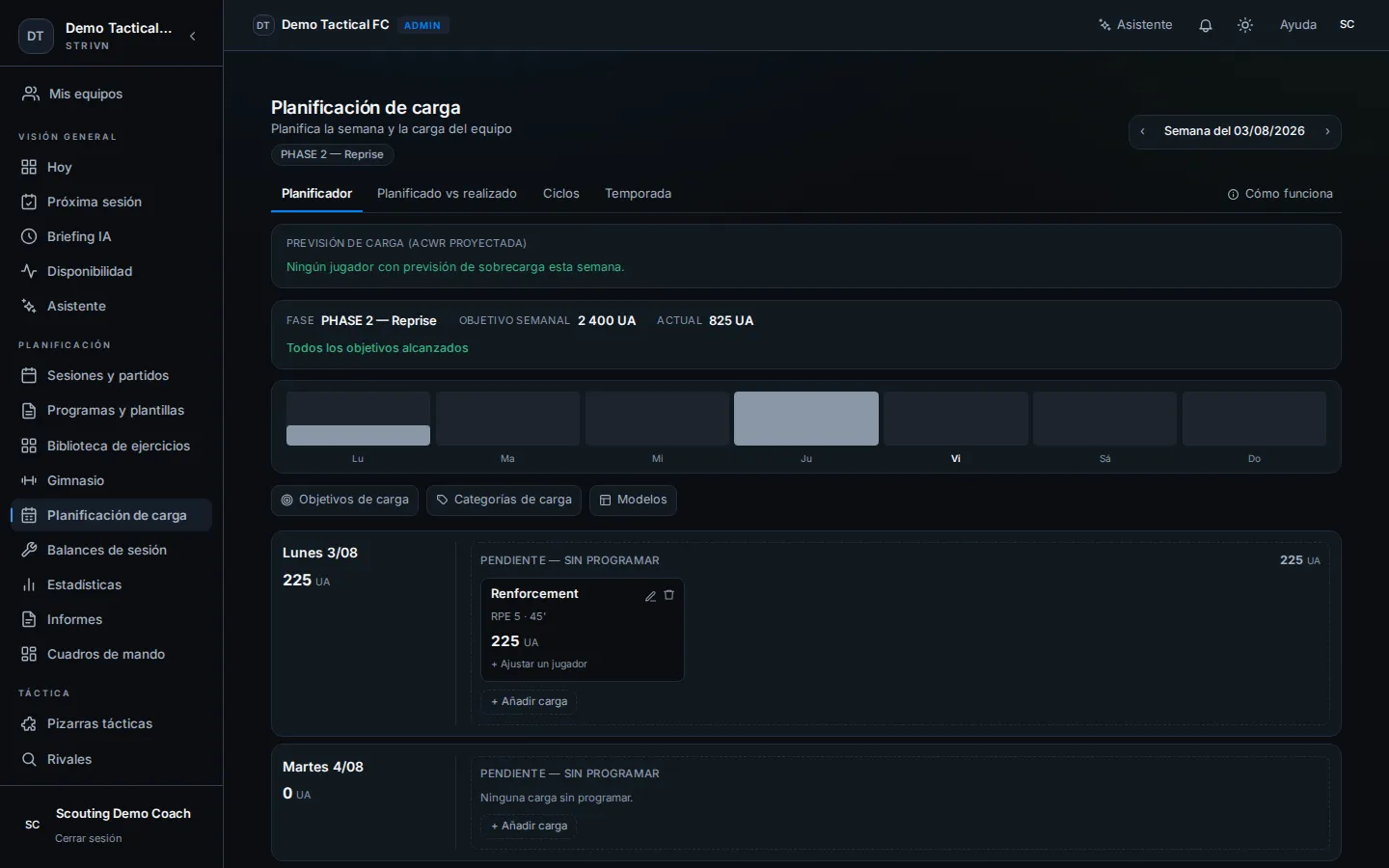Open Biblioteca de ejercicios

111,446
